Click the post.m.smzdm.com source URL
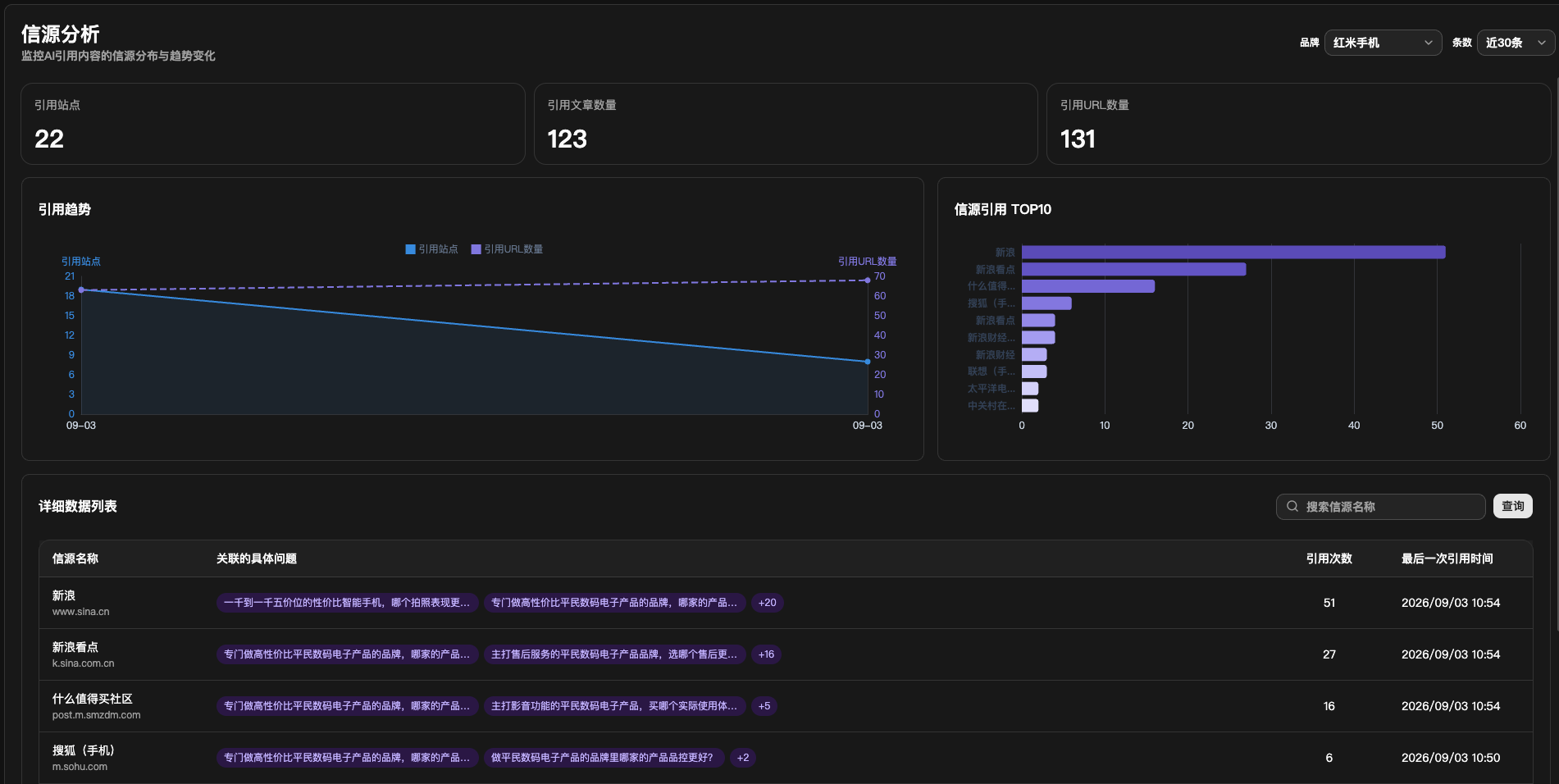Image resolution: width=1559 pixels, height=784 pixels. pos(96,715)
